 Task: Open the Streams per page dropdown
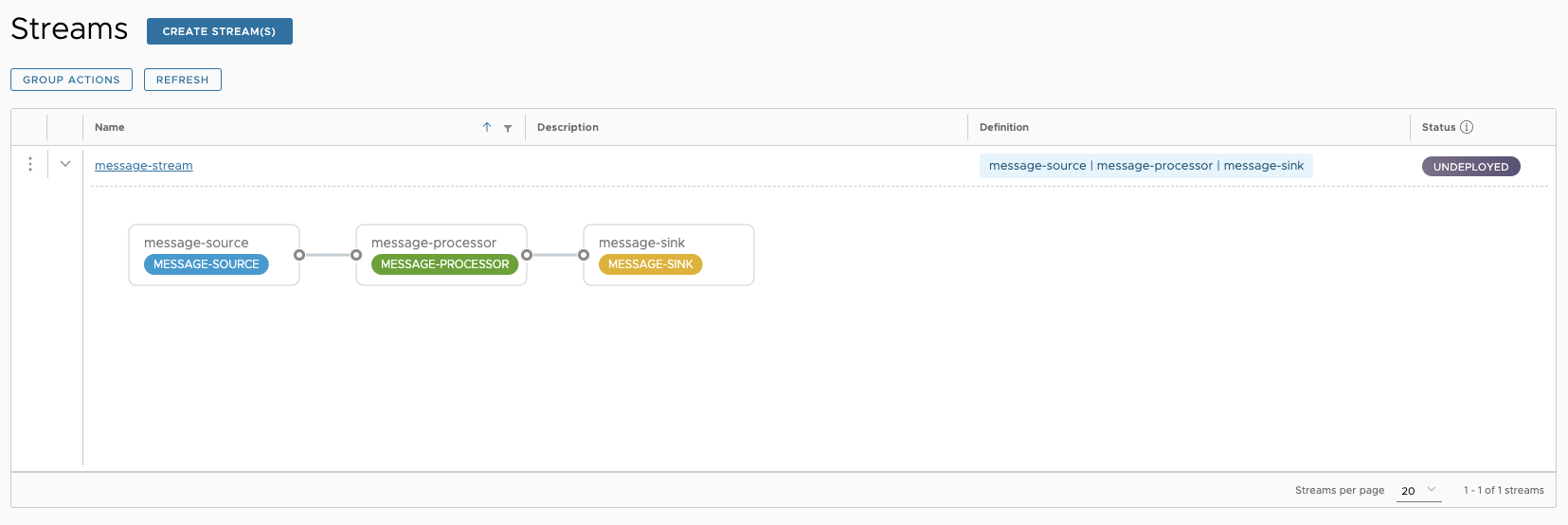coord(1418,490)
